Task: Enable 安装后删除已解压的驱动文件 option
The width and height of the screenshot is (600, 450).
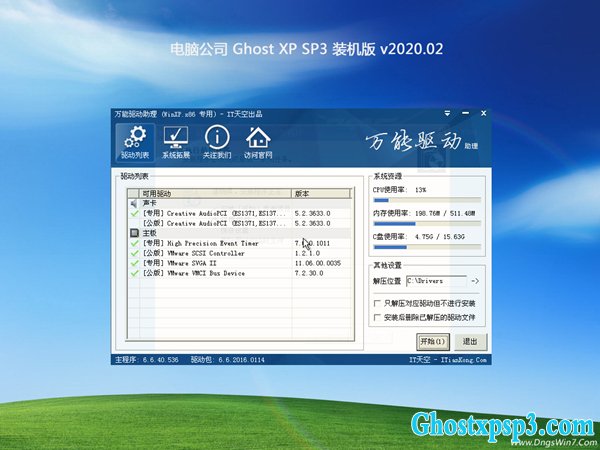Action: 377,317
